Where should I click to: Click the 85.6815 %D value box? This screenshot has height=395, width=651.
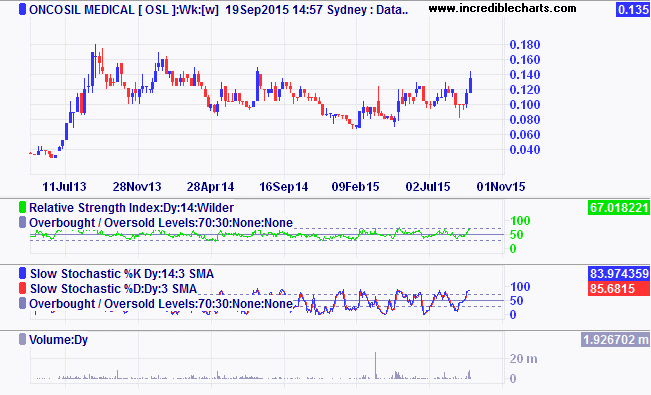pos(619,288)
